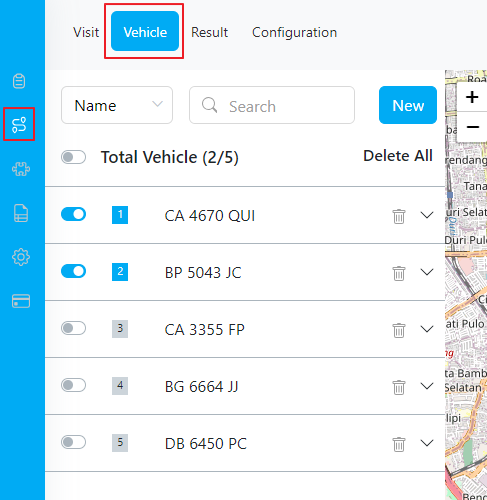The image size is (487, 500).
Task: Zoom in on the map
Action: [x=472, y=97]
